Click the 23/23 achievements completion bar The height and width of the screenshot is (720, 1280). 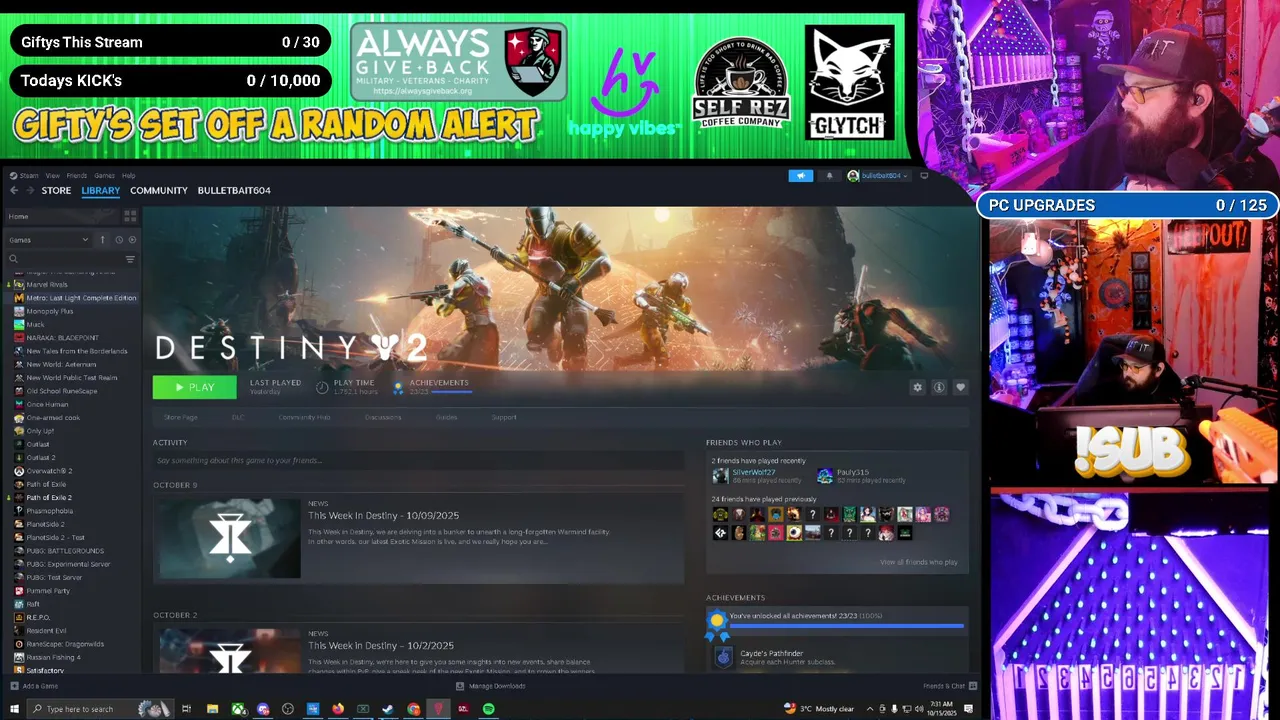click(847, 625)
